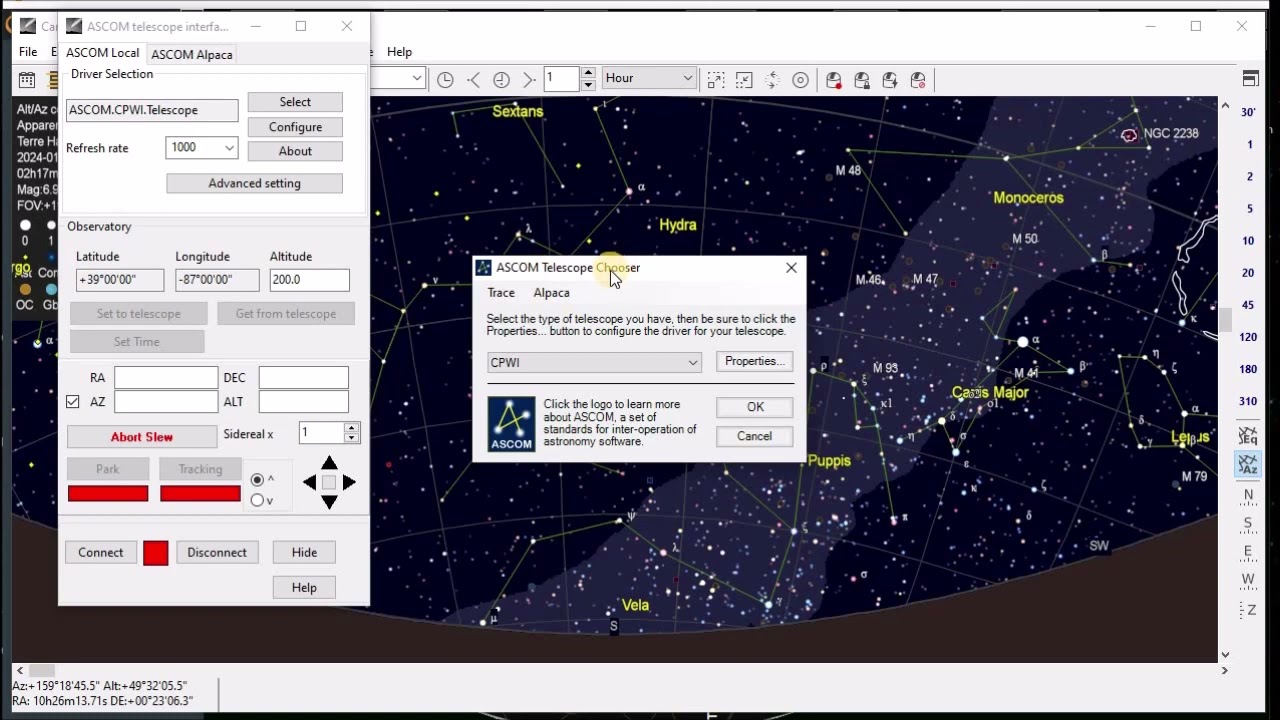Click telescope icon with red dot
Viewport: 1280px width, 720px height.
coord(834,80)
